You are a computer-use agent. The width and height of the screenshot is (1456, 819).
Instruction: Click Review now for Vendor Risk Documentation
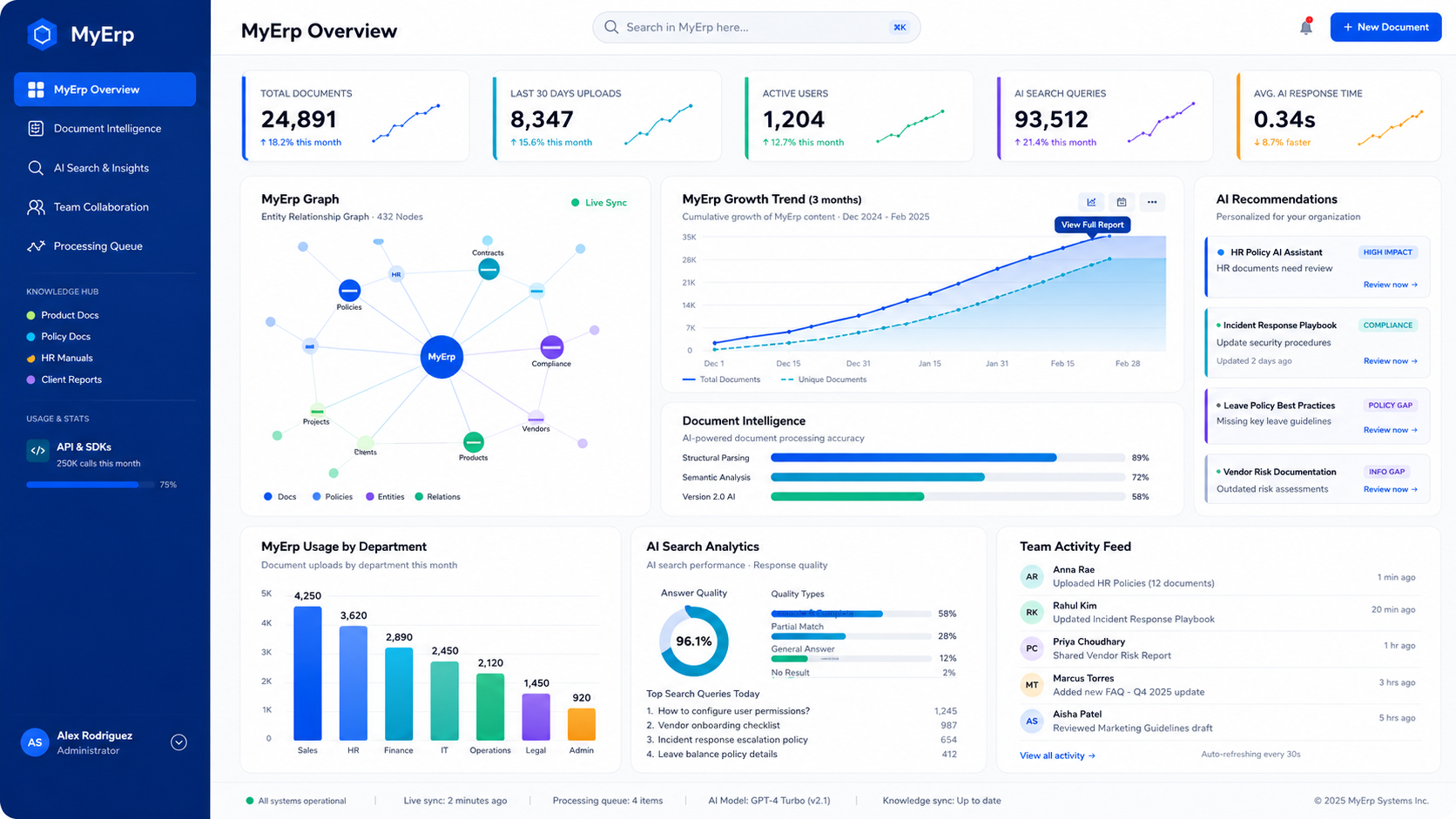pyautogui.click(x=1390, y=489)
